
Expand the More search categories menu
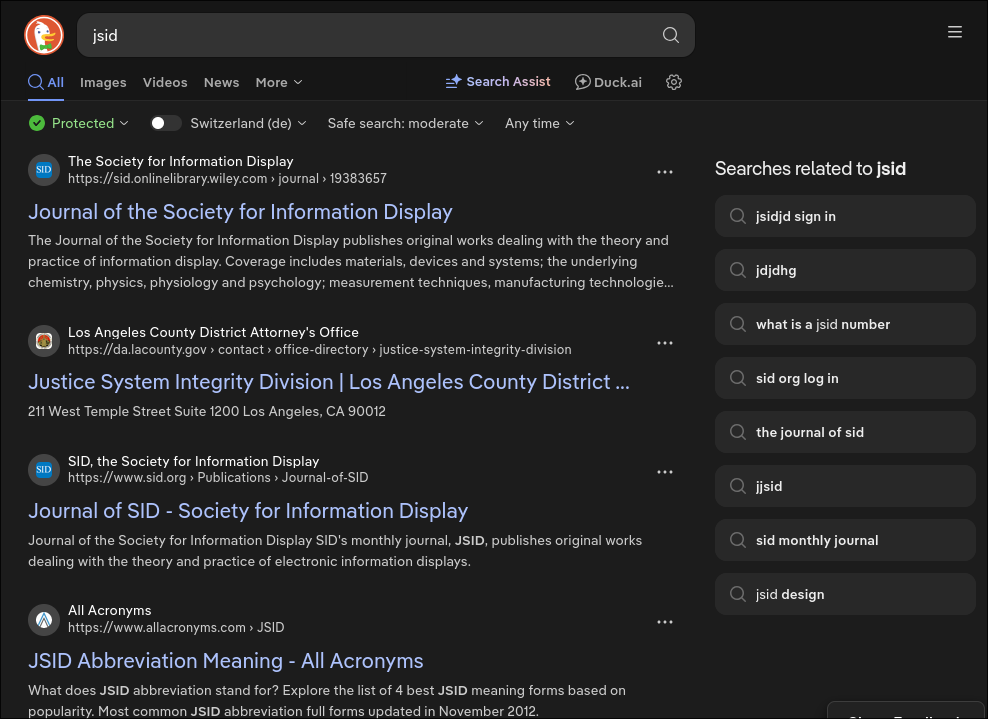coord(278,82)
